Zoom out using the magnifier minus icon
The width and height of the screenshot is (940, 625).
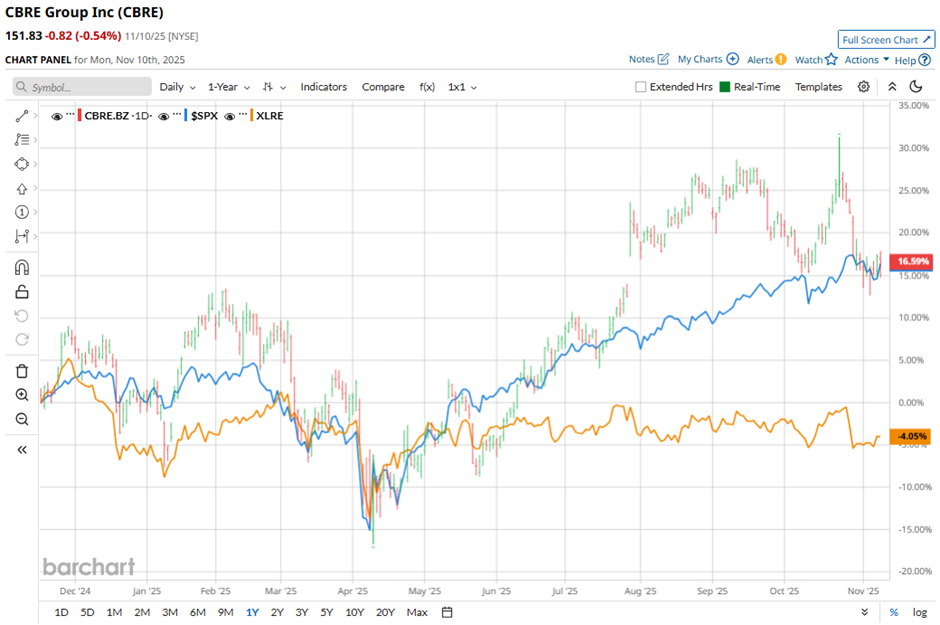tap(22, 419)
